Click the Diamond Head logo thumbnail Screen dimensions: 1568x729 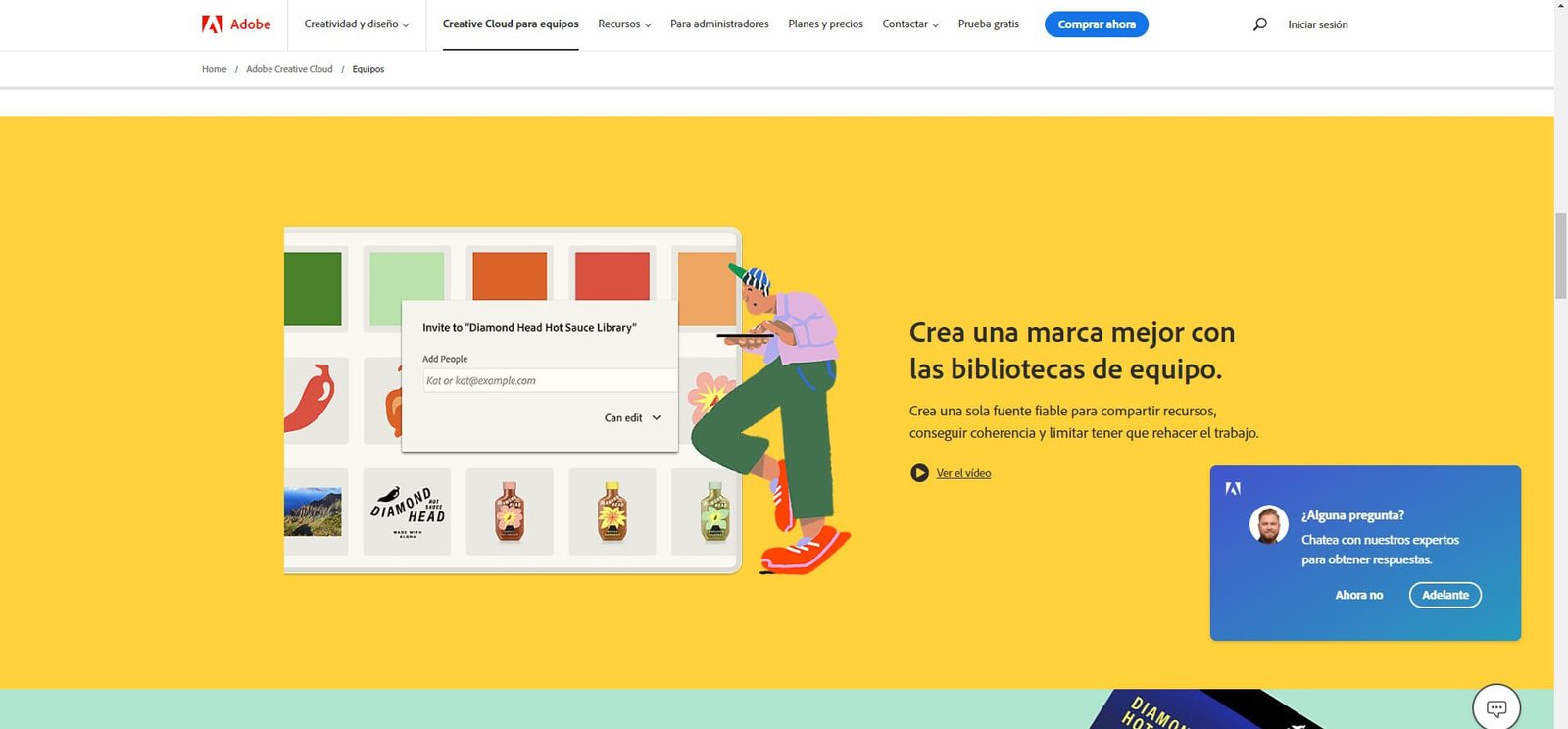[407, 510]
